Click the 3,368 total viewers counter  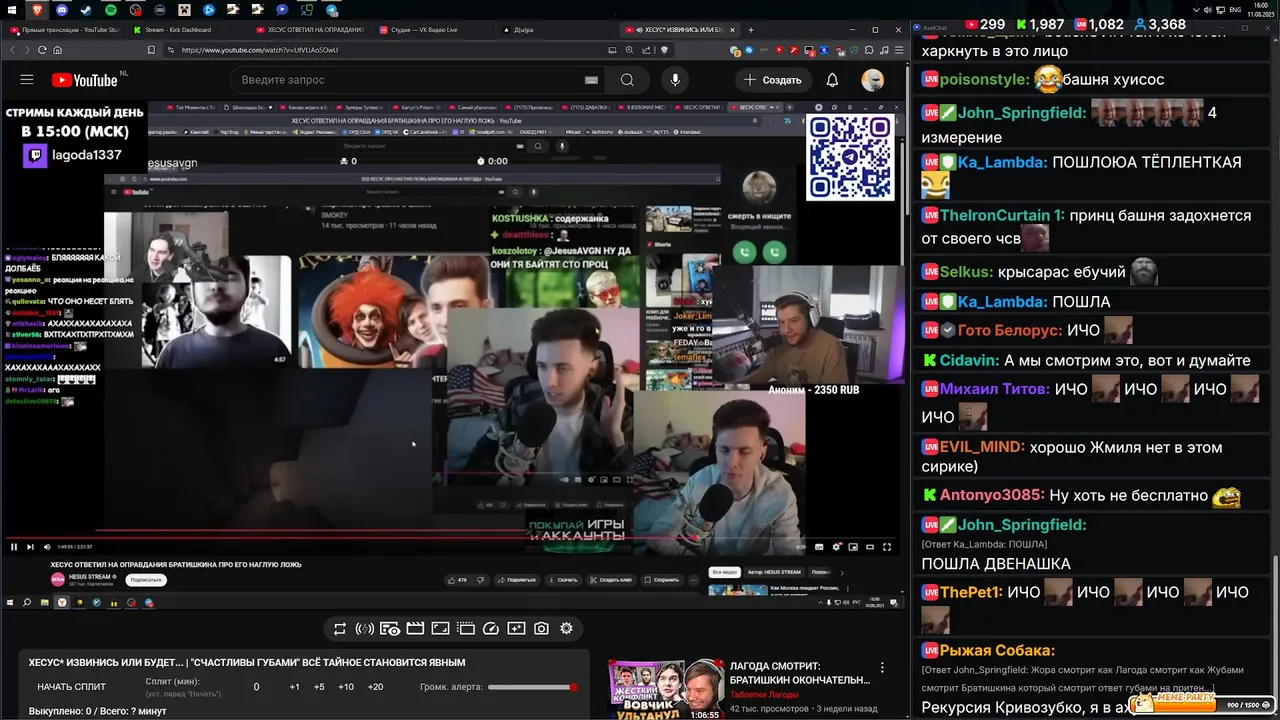pos(1159,25)
